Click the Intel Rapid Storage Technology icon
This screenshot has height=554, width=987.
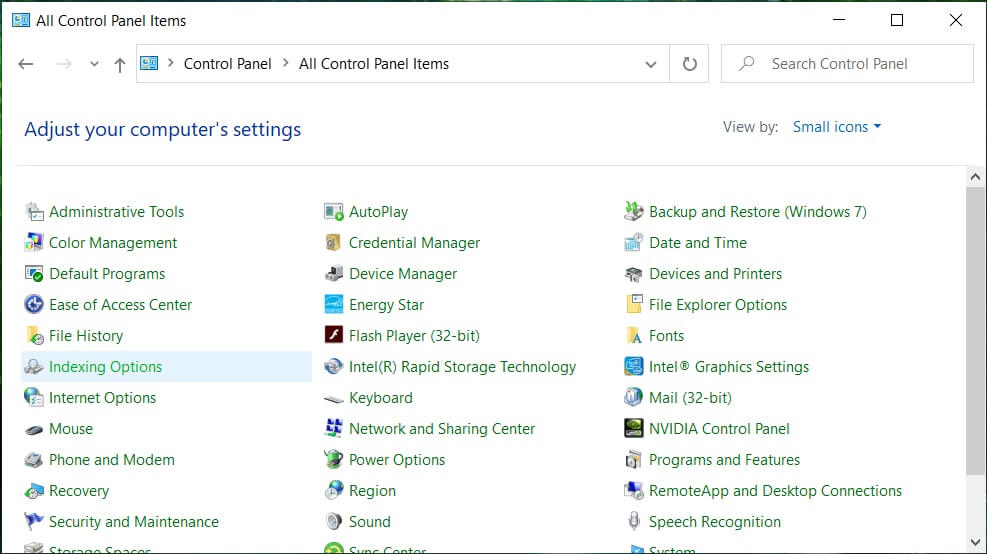coord(334,366)
